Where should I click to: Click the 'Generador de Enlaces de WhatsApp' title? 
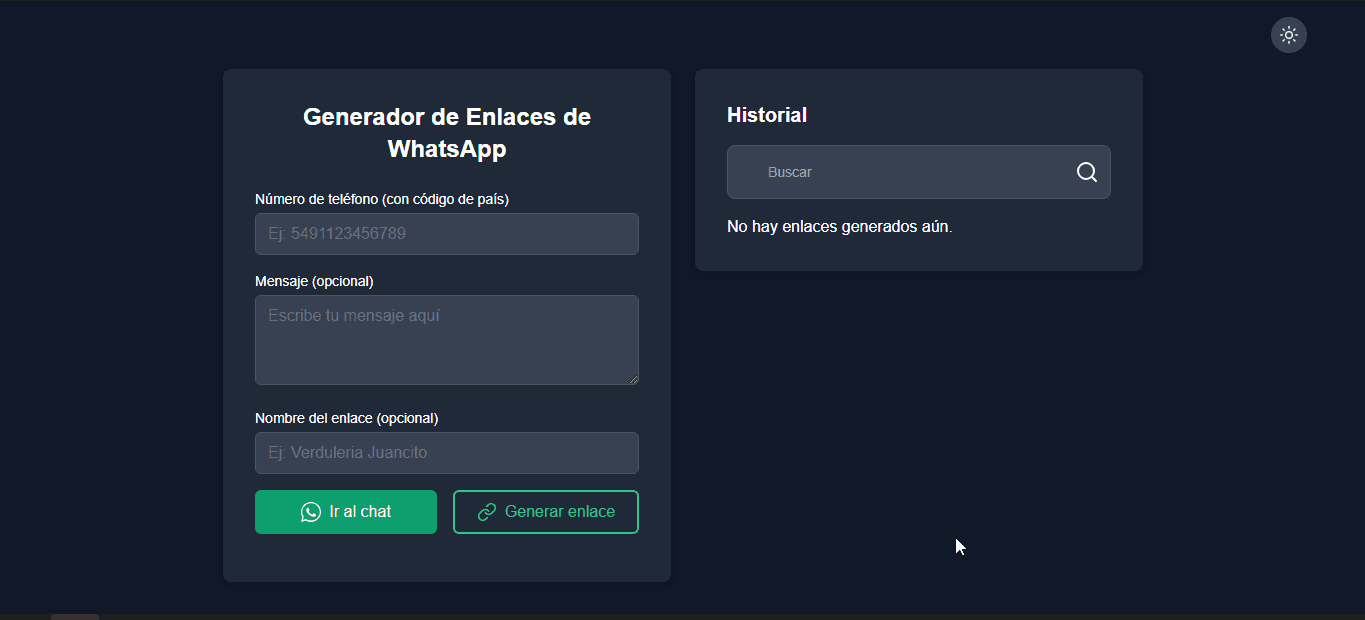pos(447,133)
